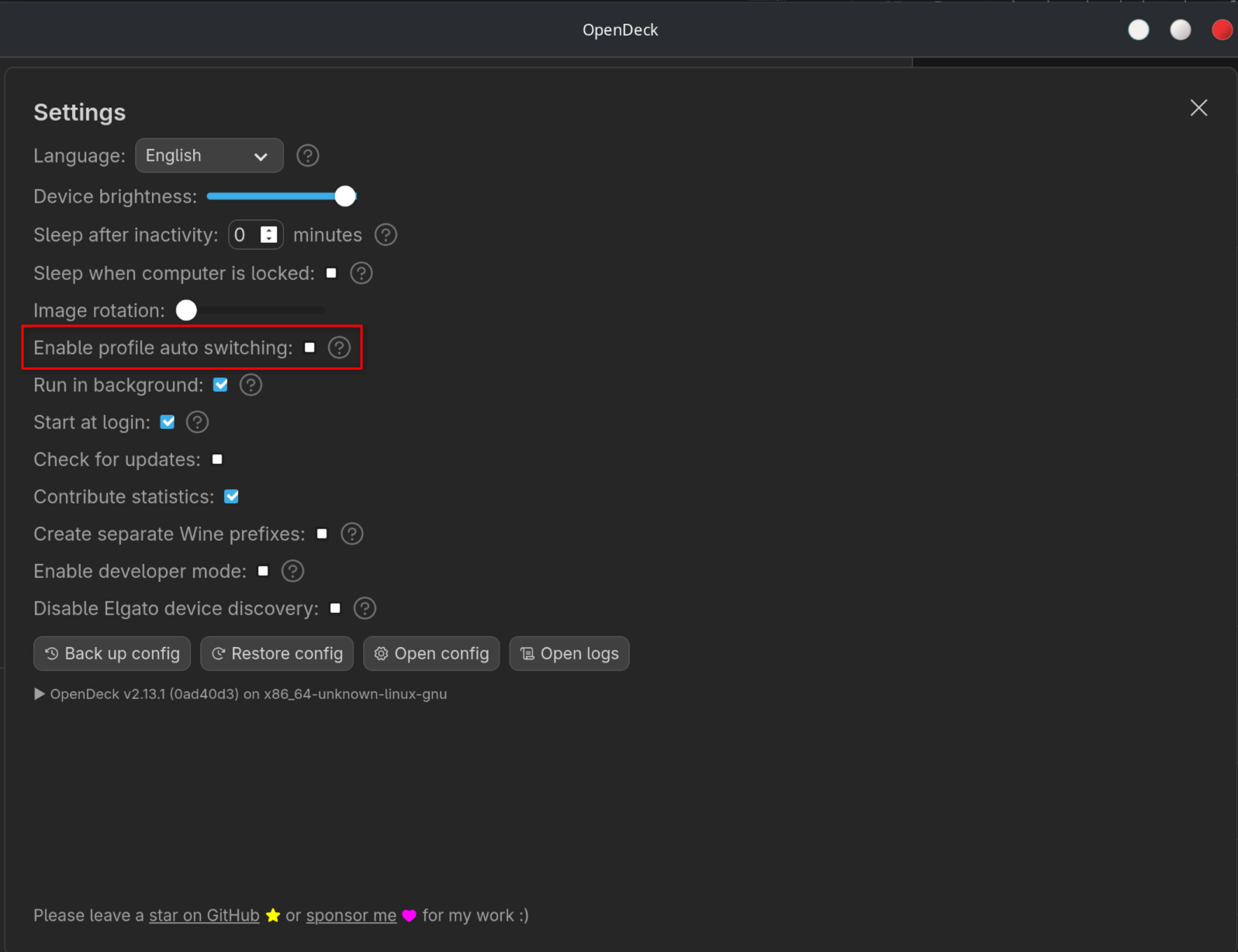This screenshot has width=1238, height=952.
Task: Close the Settings panel with X
Action: pyautogui.click(x=1198, y=108)
